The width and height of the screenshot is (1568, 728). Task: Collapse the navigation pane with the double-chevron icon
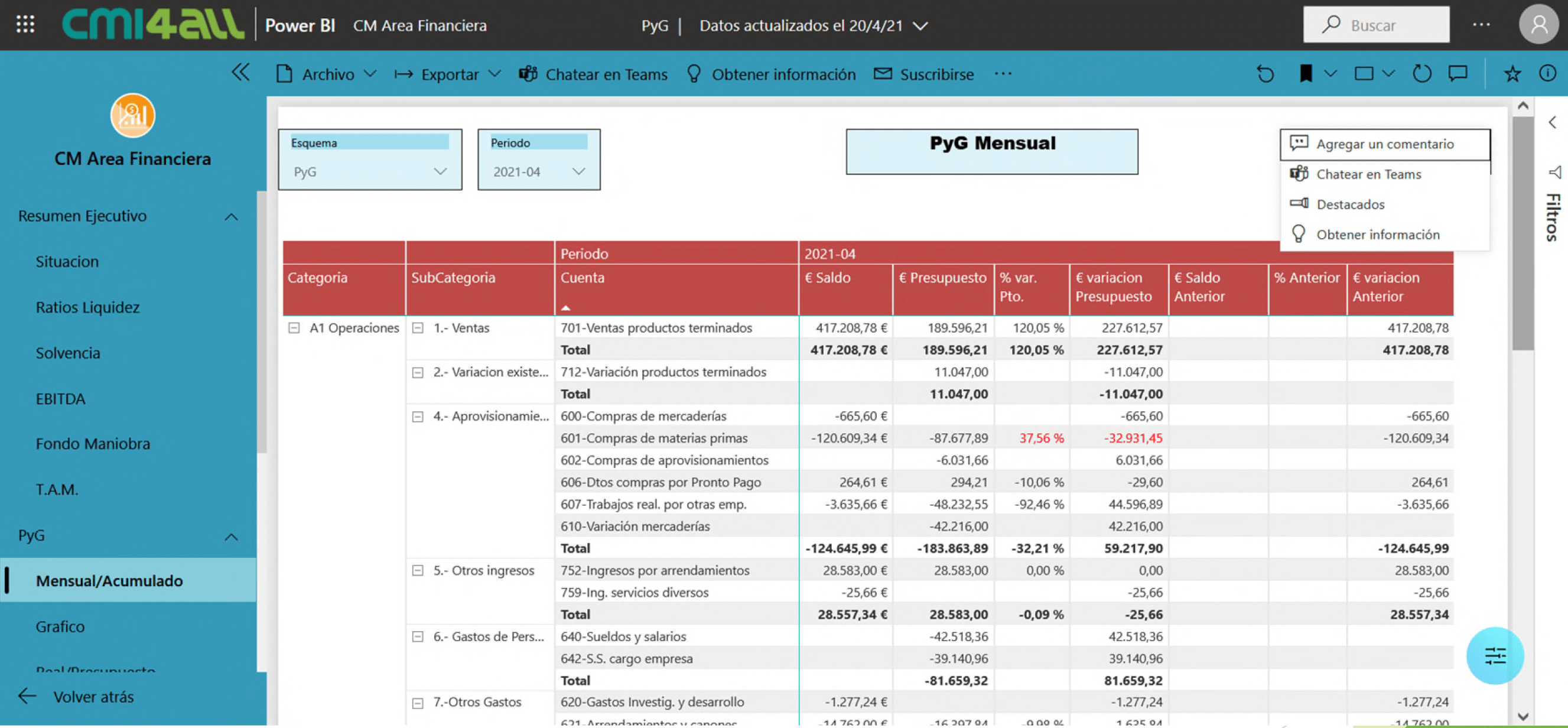click(241, 73)
